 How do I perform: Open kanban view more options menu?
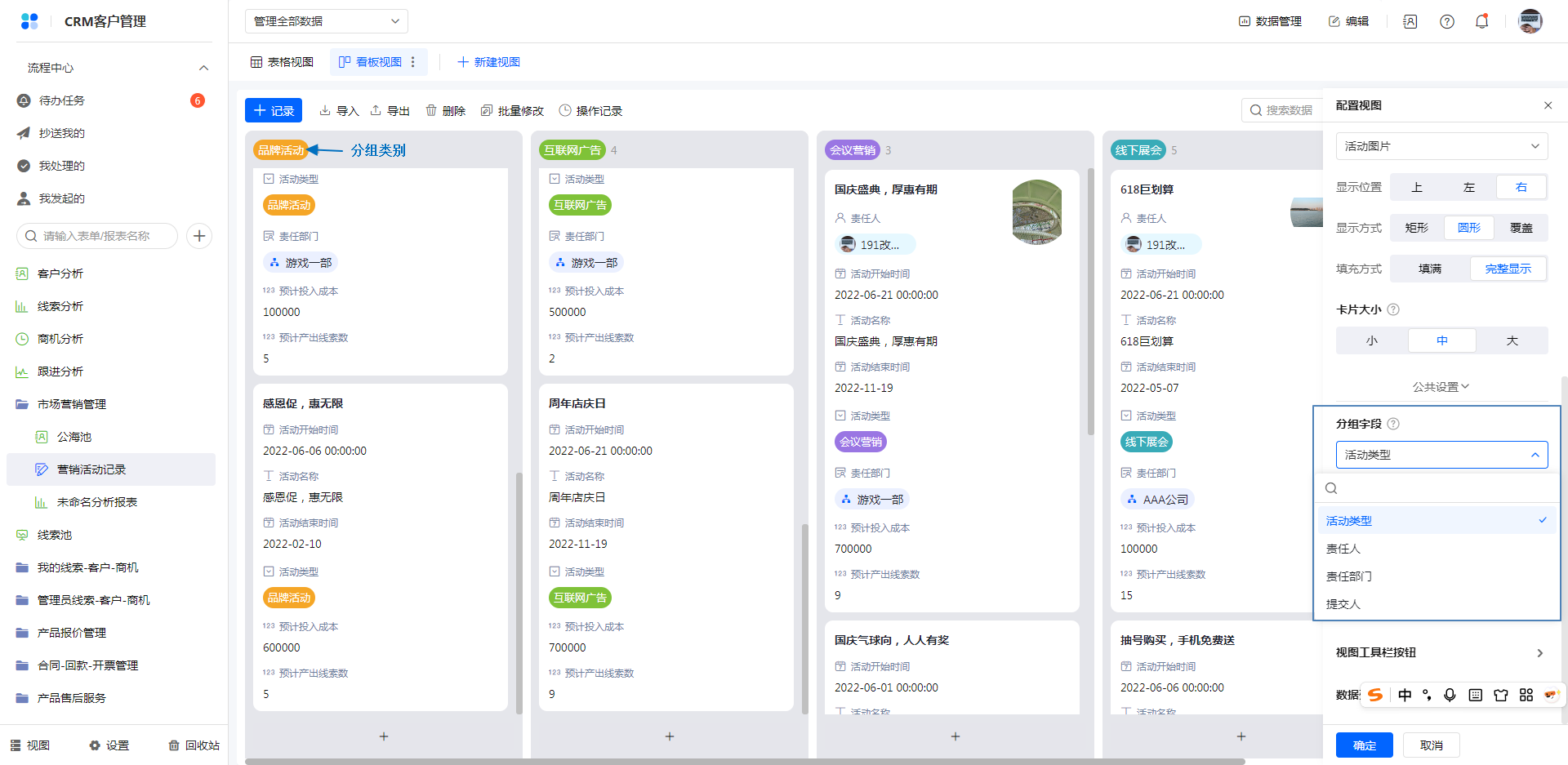[x=413, y=62]
